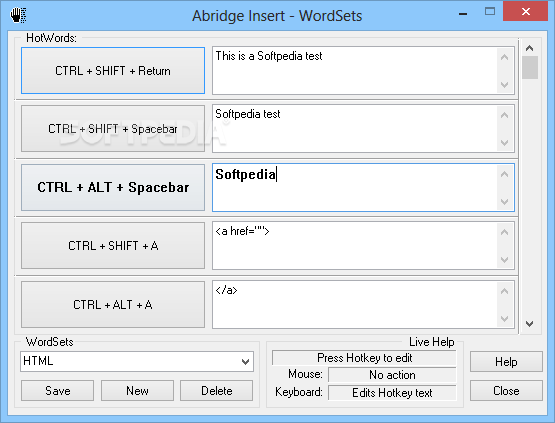Click up arrow of '</a>' text box
Image resolution: width=555 pixels, height=423 pixels.
(x=505, y=291)
